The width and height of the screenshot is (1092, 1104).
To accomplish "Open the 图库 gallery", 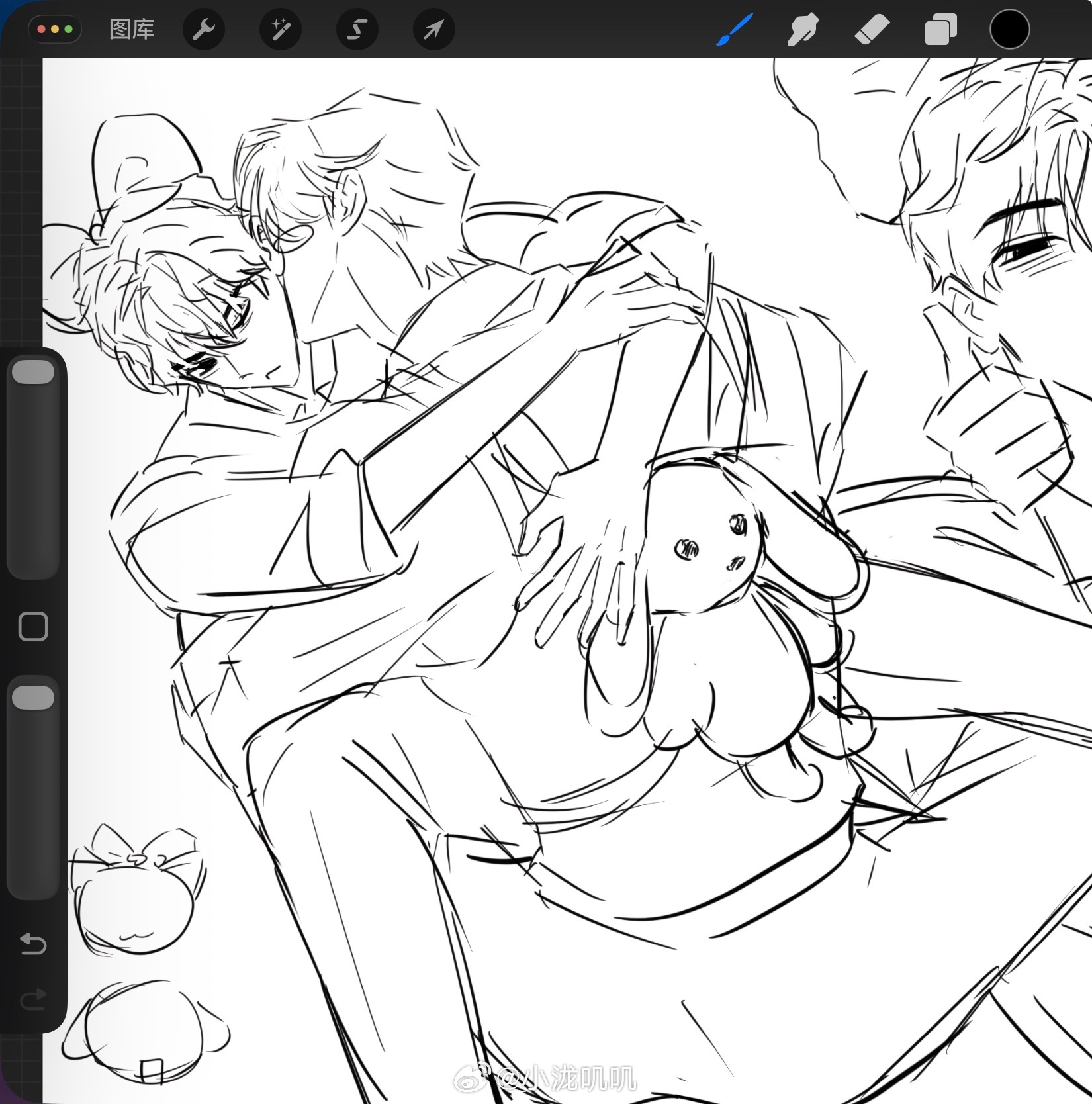I will pyautogui.click(x=132, y=30).
